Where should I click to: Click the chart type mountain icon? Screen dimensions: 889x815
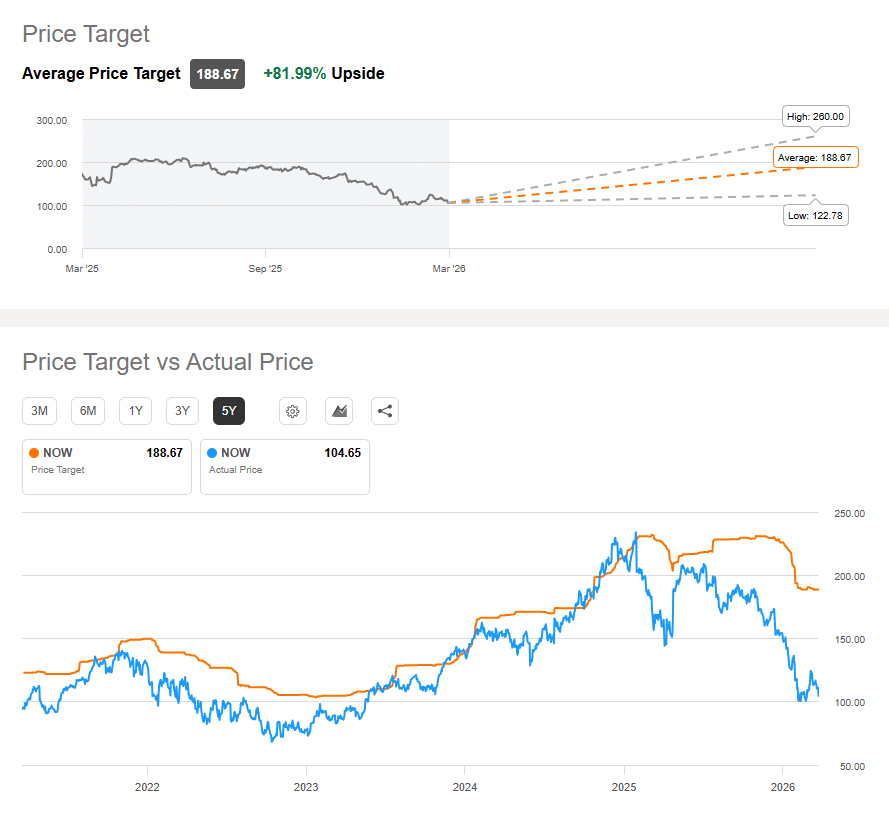pos(339,410)
